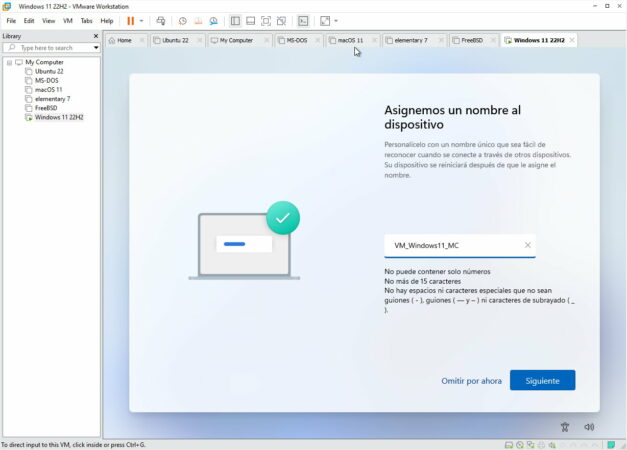627x450 pixels.
Task: Click Send Ctrl+Alt+Del toolbar icon
Action: tap(161, 21)
